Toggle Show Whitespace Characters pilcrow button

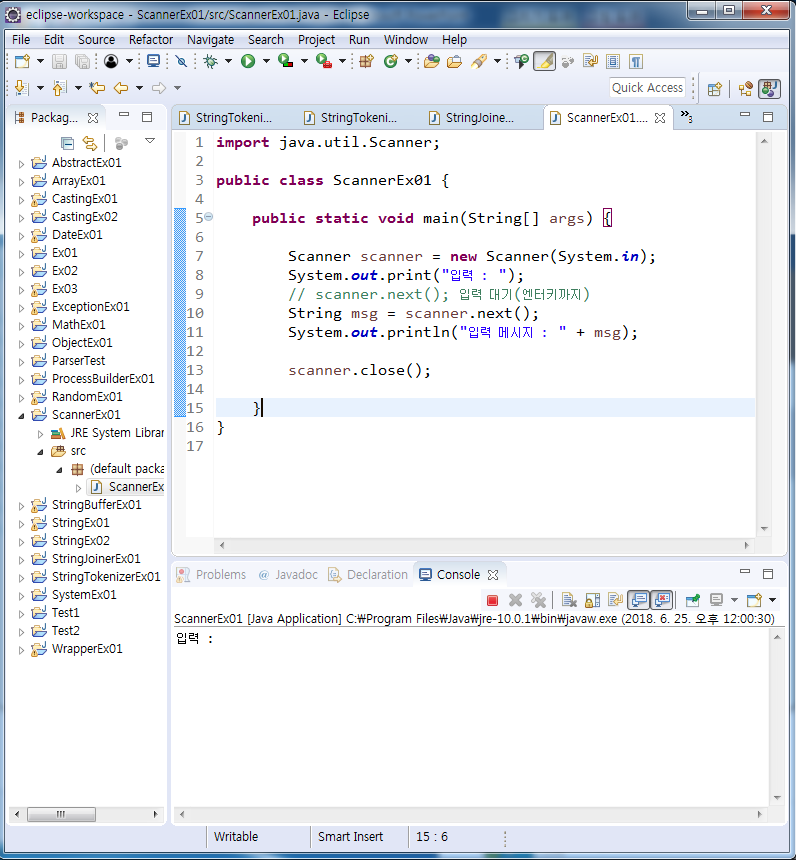pos(636,61)
